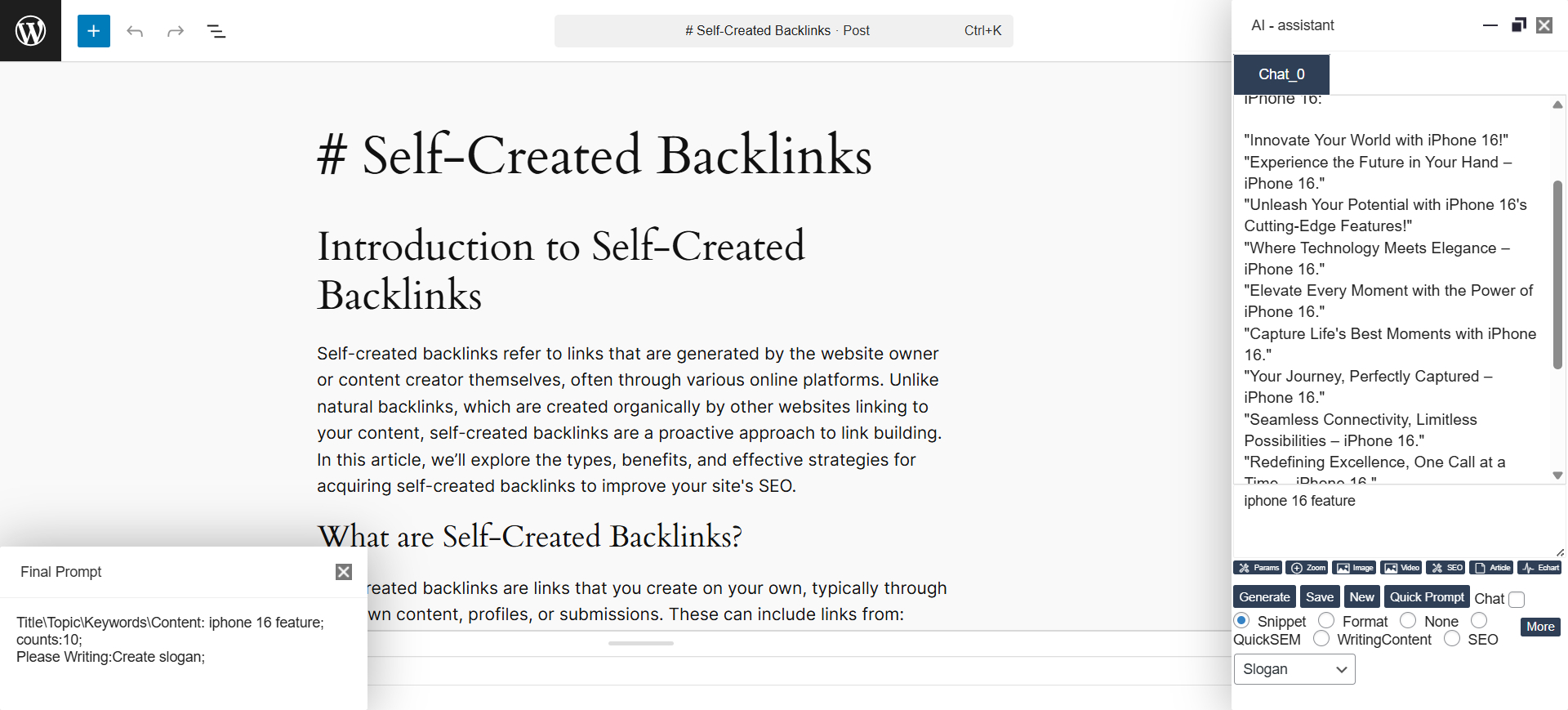Switch to the Chat_0 tab
Viewport: 1568px width, 710px height.
tap(1281, 74)
